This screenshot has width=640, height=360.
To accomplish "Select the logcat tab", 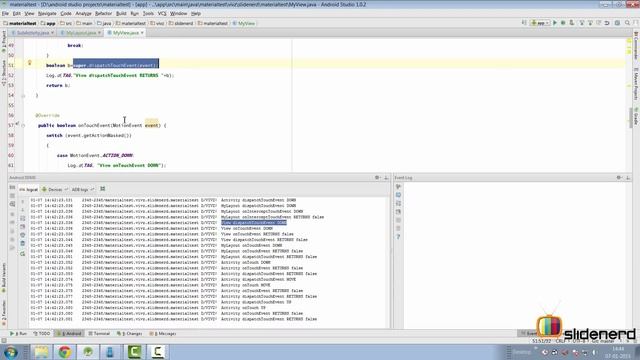I will point(29,189).
